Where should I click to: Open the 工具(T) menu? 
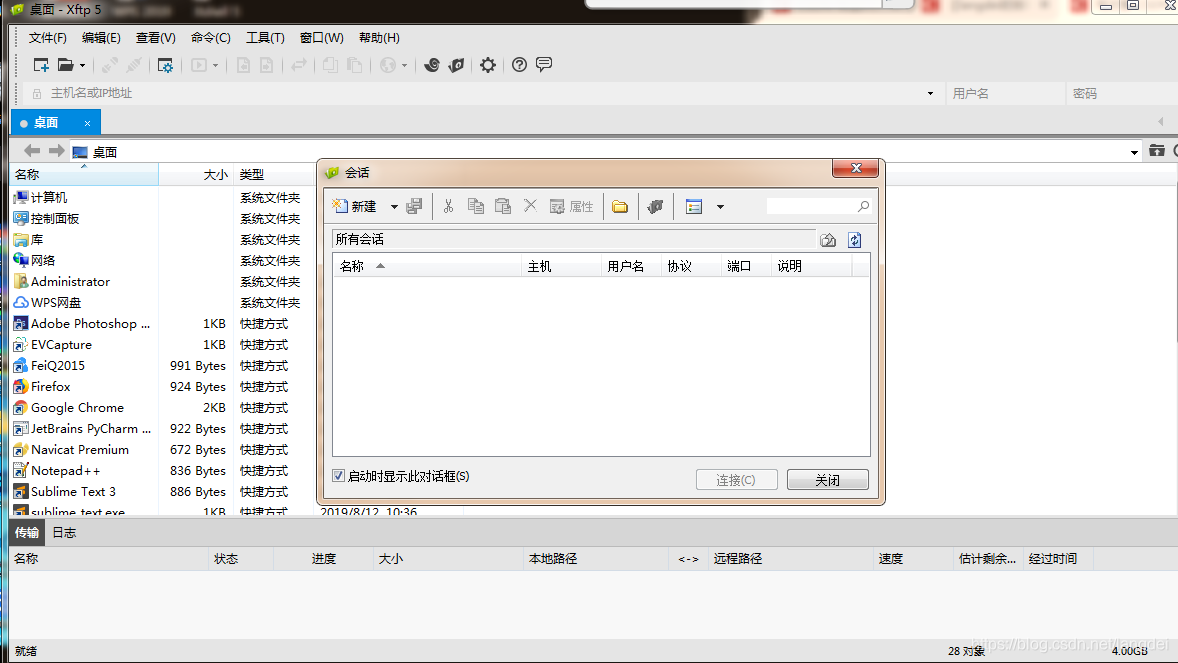[265, 38]
